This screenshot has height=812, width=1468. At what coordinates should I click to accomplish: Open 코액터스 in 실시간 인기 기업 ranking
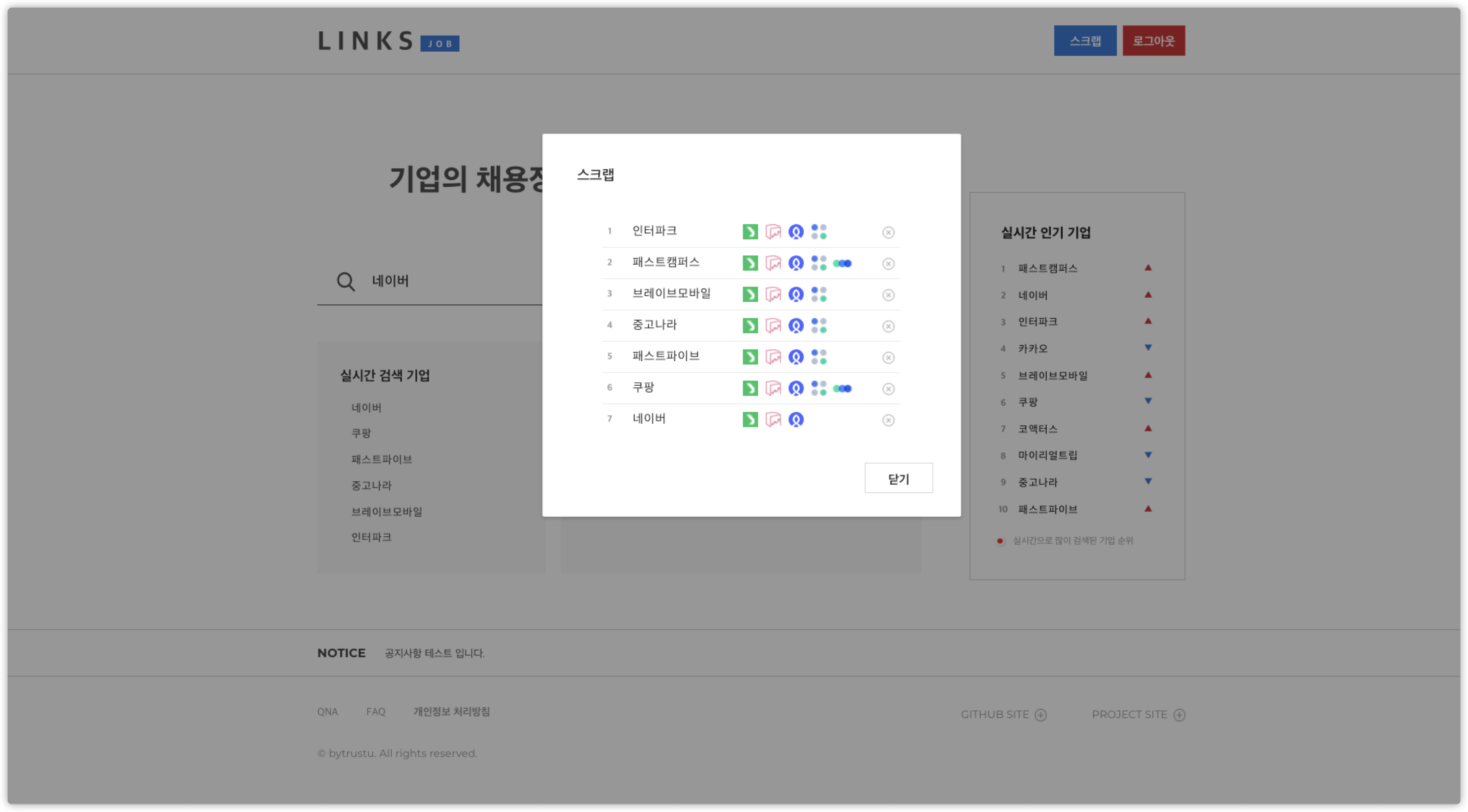pos(1037,429)
